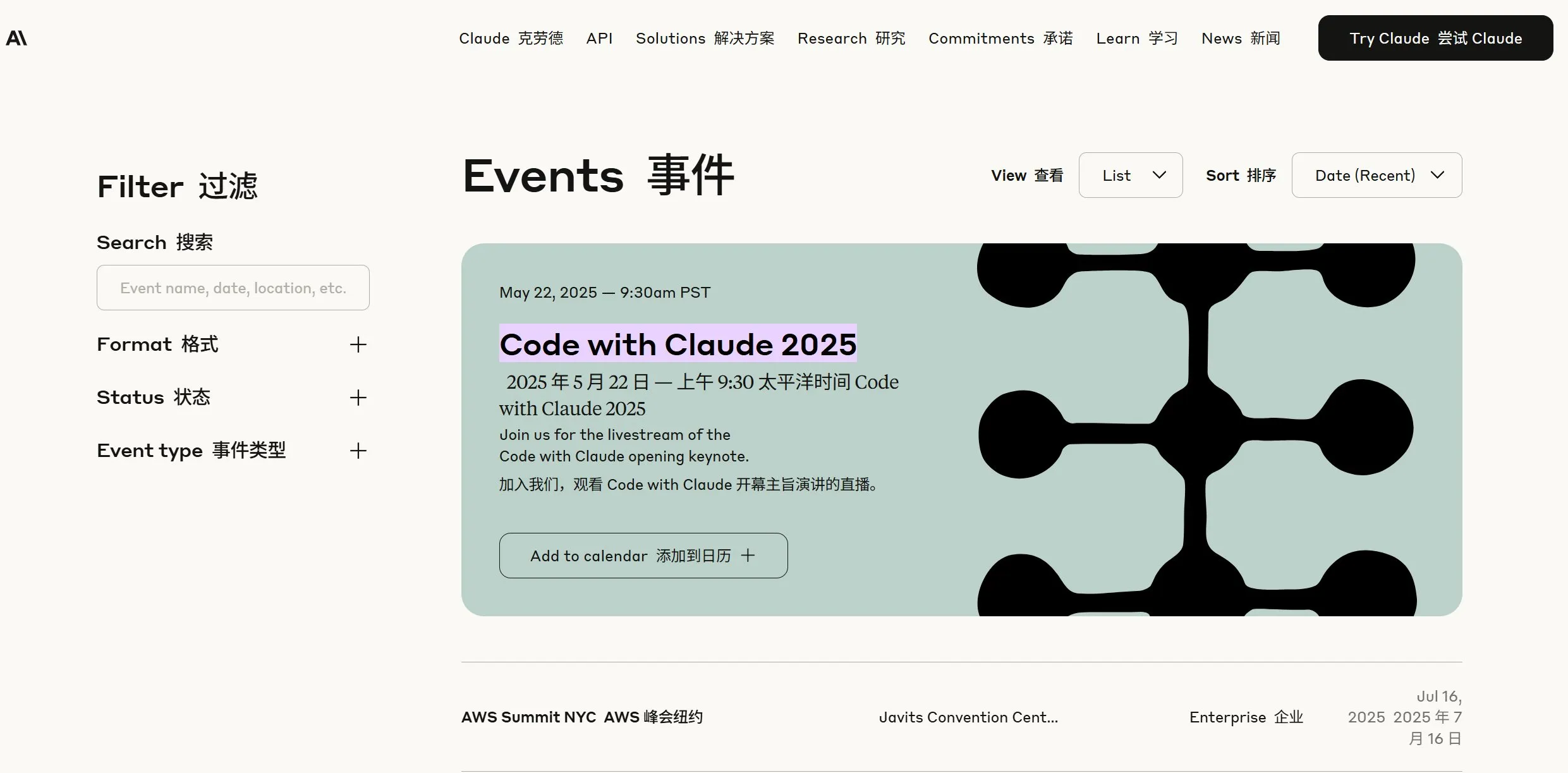
Task: Click the Enterprise event type text
Action: coord(1246,717)
